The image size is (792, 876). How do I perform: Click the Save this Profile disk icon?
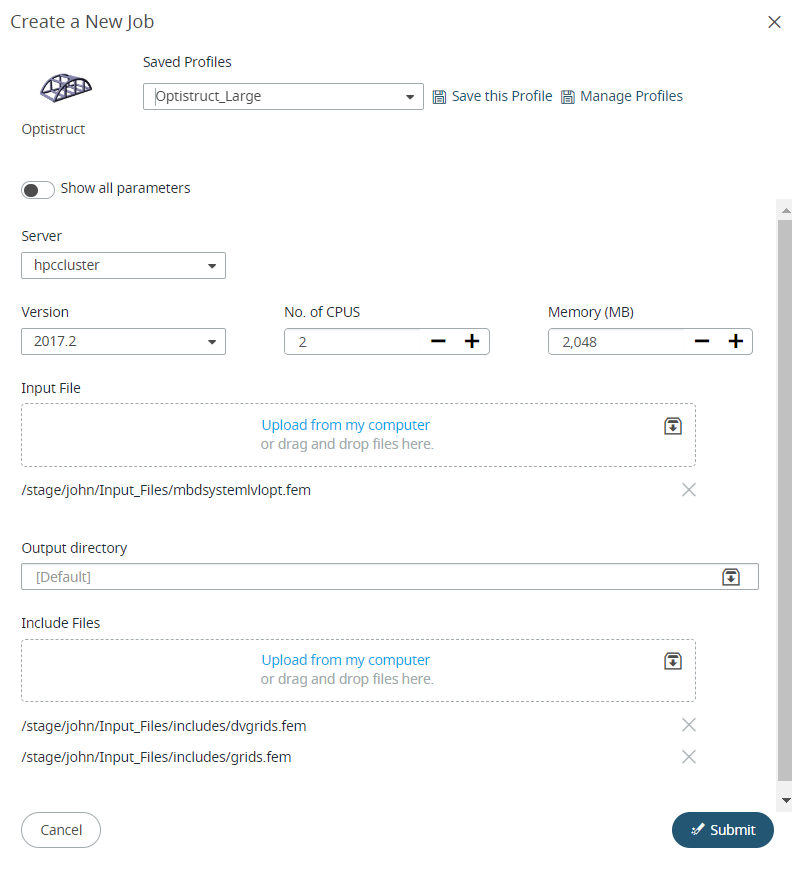pos(439,97)
